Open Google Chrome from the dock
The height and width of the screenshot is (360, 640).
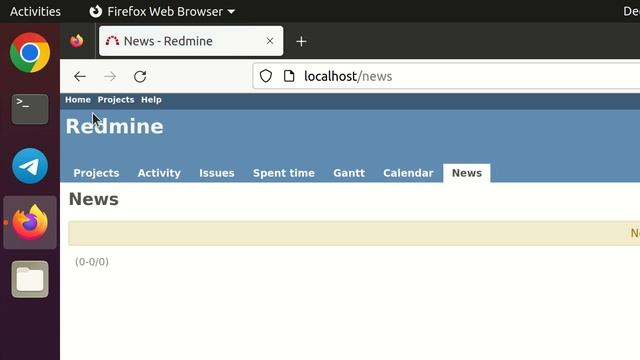point(30,53)
